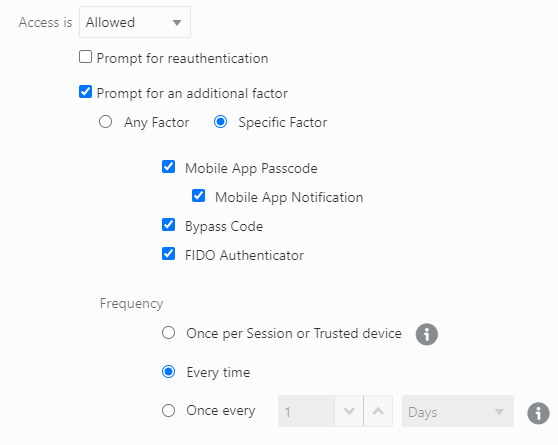
Task: Uncheck Prompt for an additional factor
Action: tap(85, 91)
